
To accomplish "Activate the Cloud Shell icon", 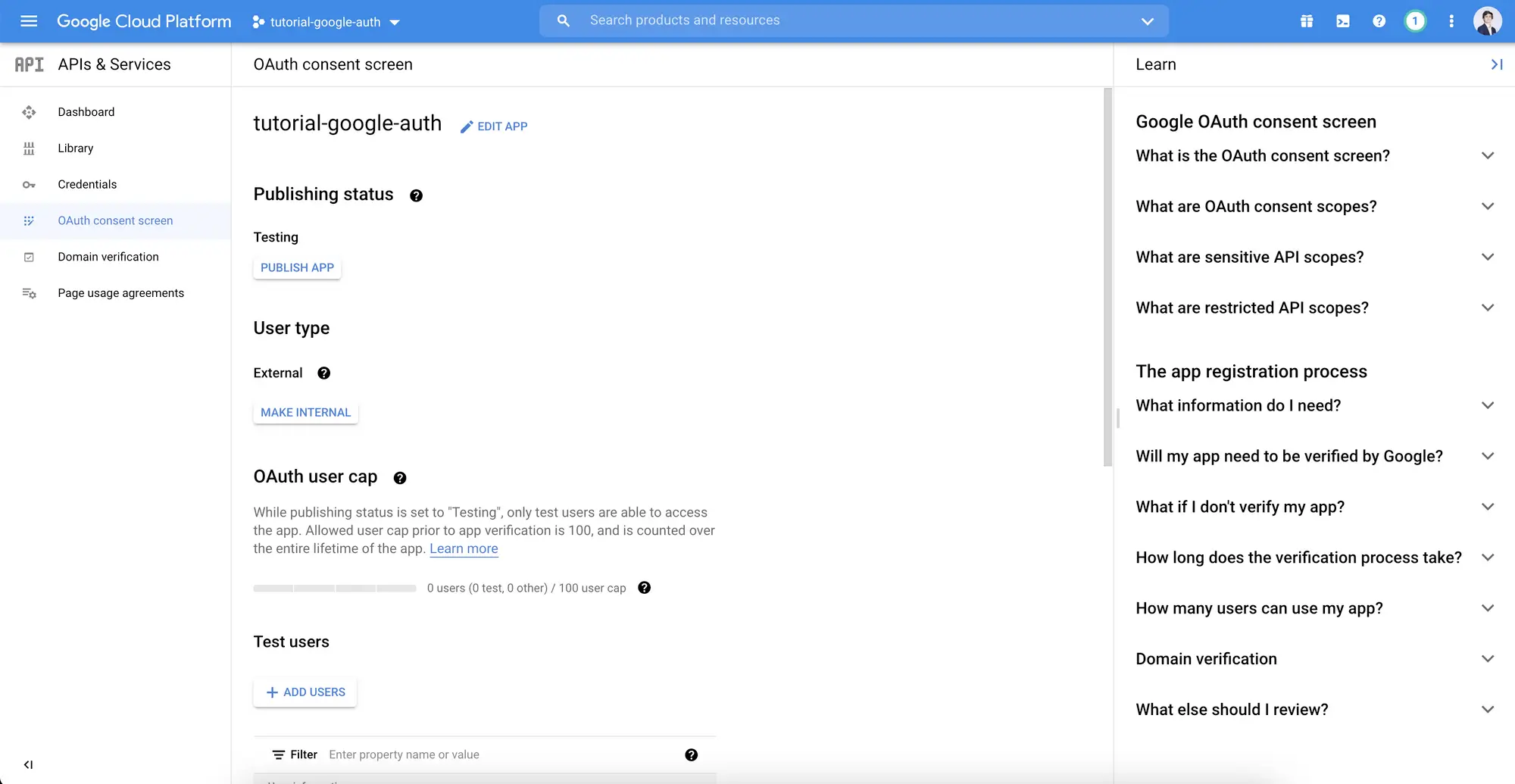I will coord(1342,21).
